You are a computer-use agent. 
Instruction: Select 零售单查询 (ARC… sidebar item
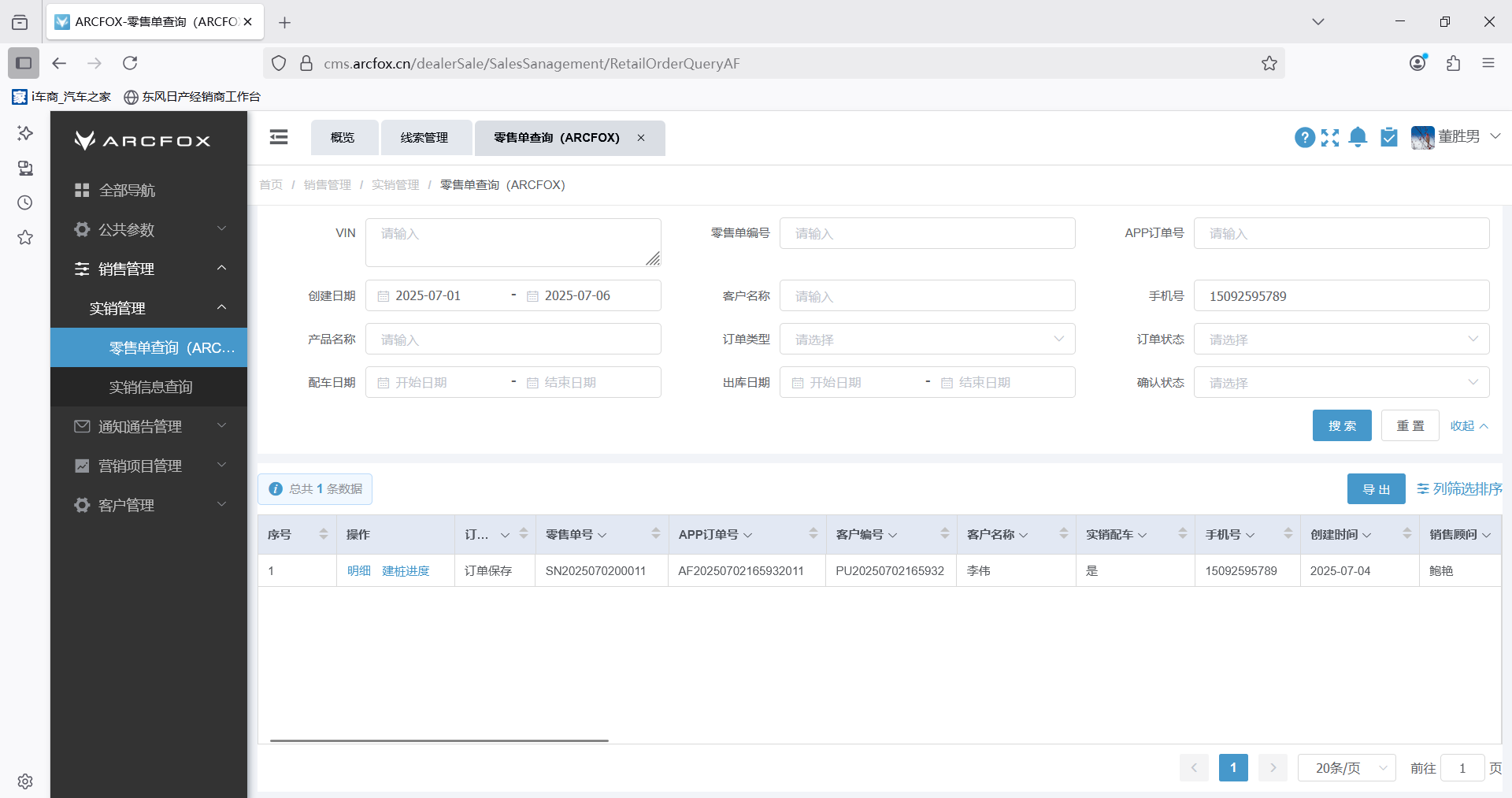click(x=149, y=347)
